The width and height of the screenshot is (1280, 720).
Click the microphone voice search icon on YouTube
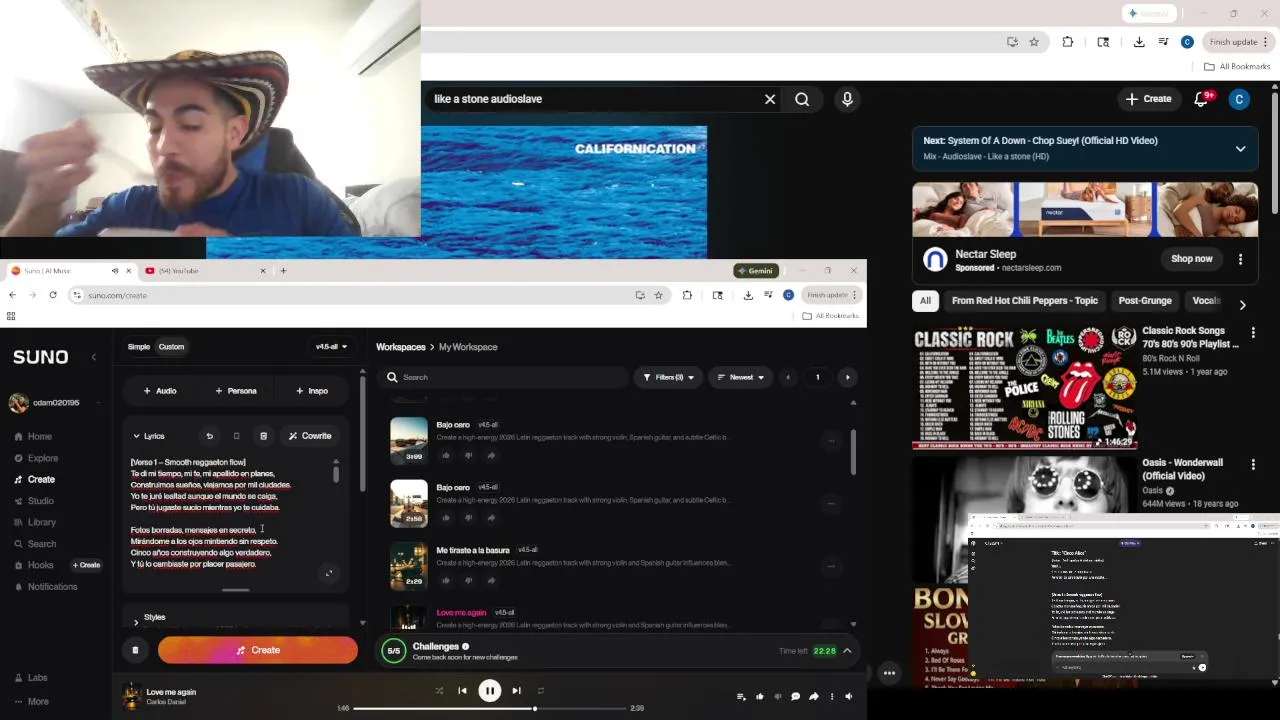coord(847,99)
